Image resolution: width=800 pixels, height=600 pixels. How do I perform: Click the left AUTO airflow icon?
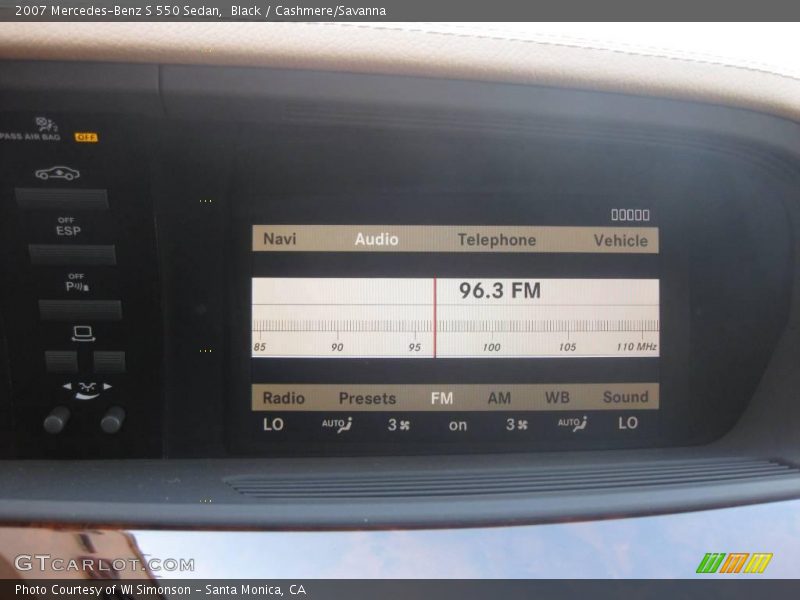click(x=337, y=424)
